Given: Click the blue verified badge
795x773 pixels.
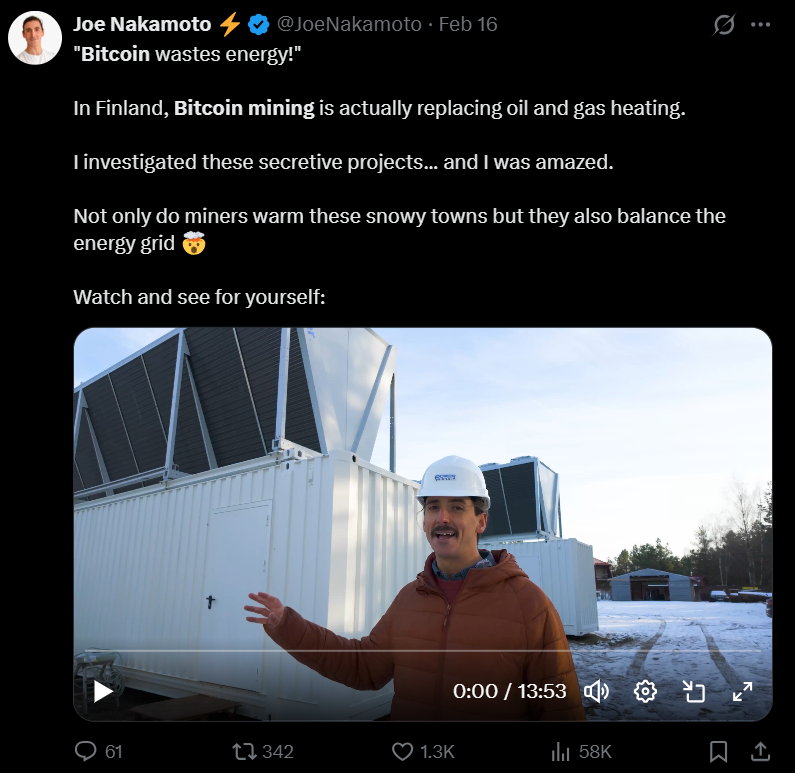Looking at the screenshot, I should pyautogui.click(x=259, y=24).
